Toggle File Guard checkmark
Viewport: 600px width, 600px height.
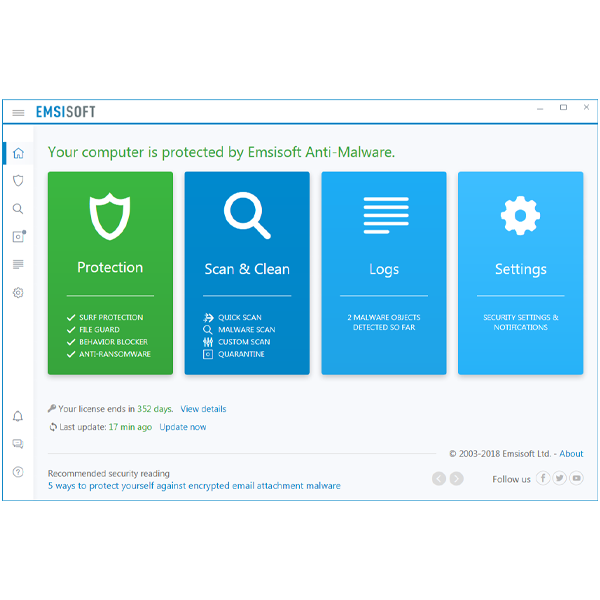pos(71,330)
